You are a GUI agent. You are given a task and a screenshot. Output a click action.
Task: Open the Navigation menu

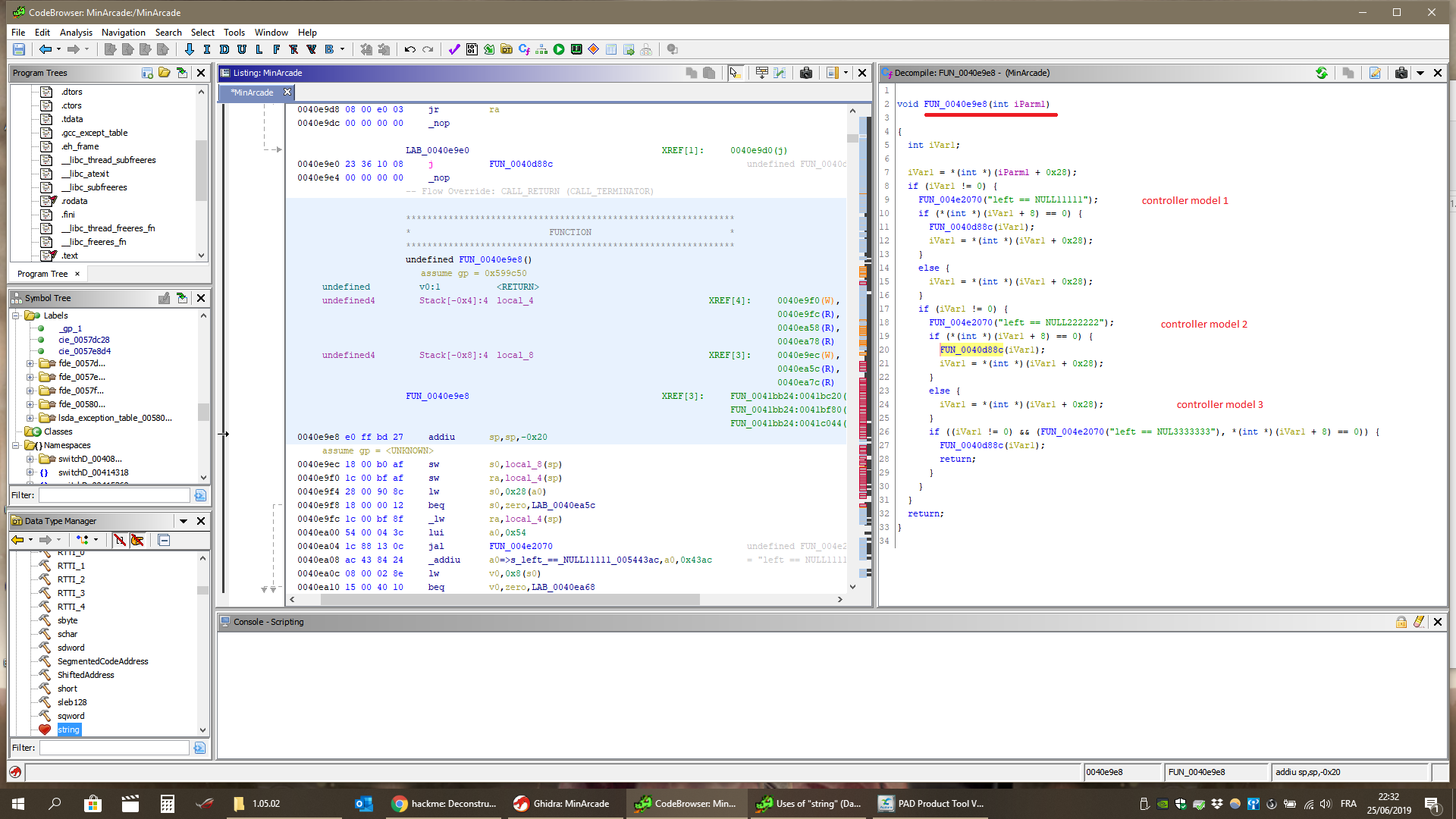[x=124, y=33]
